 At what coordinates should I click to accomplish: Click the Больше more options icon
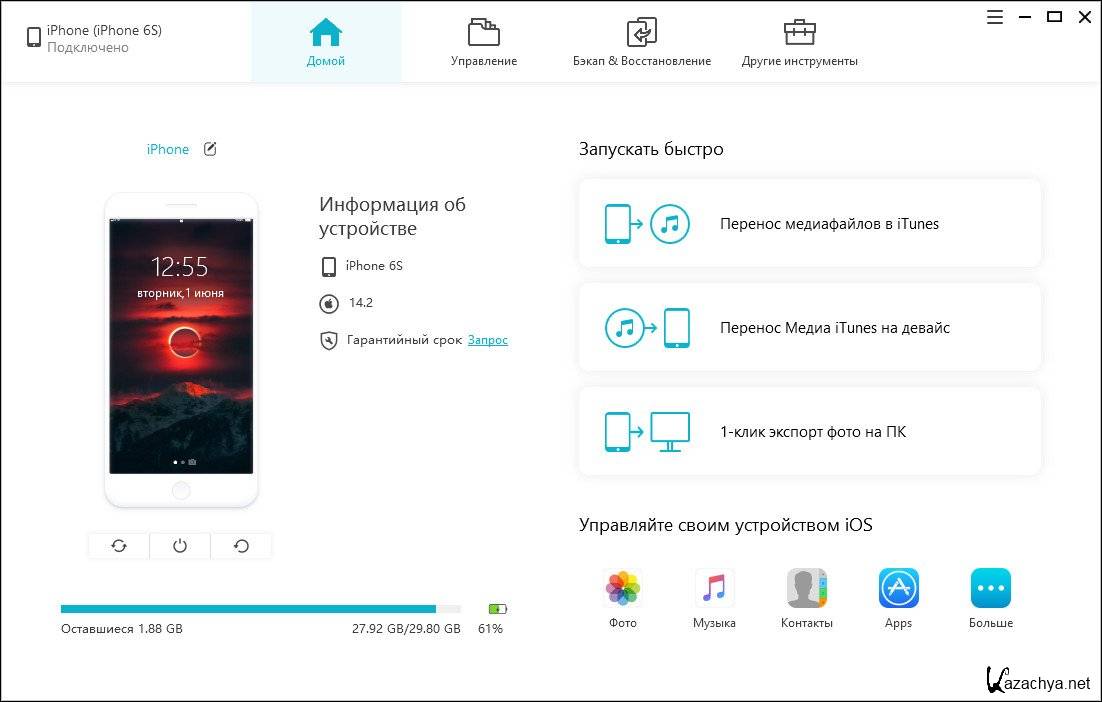click(x=990, y=589)
